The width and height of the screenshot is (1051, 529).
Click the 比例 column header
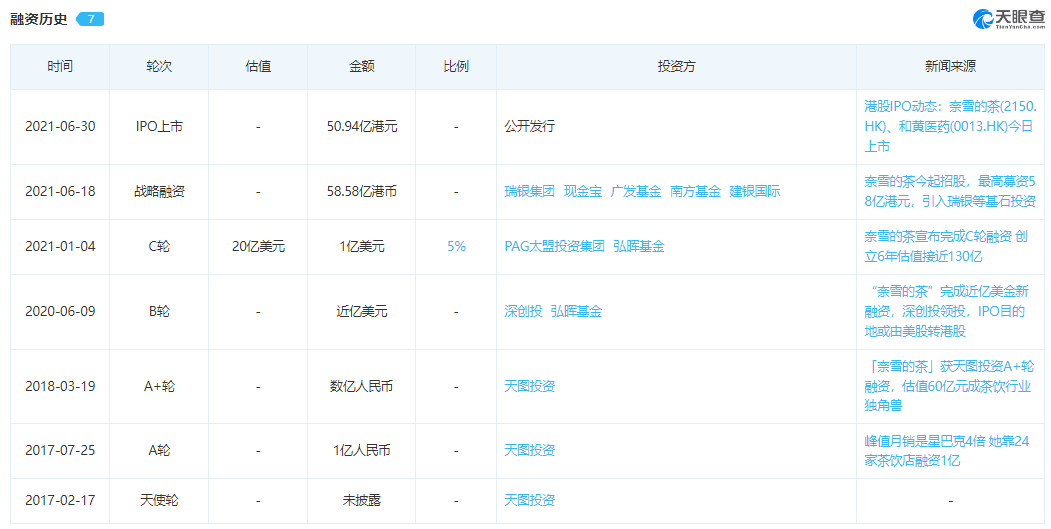456,67
